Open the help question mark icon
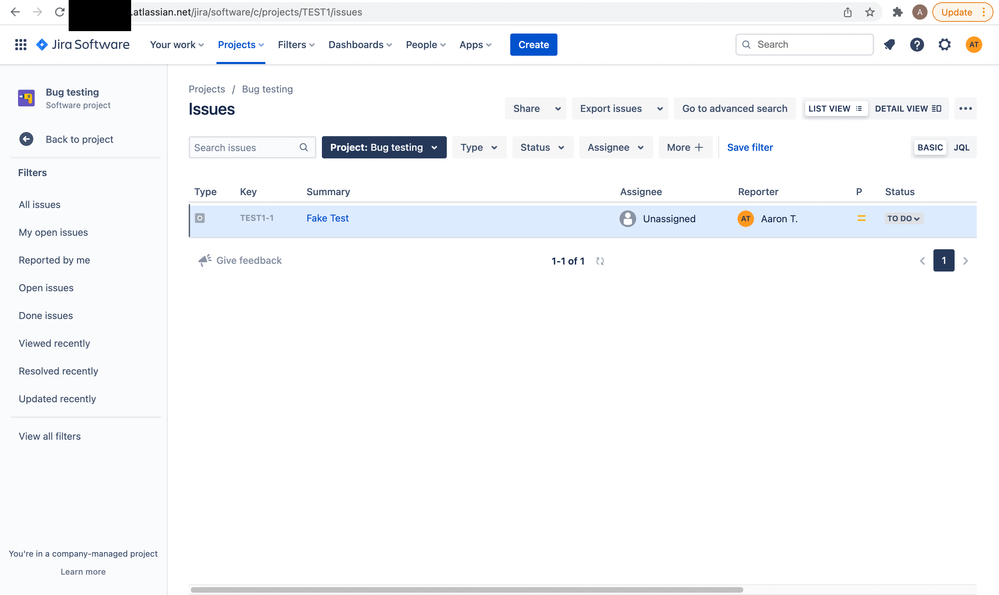999x595 pixels. tap(917, 45)
